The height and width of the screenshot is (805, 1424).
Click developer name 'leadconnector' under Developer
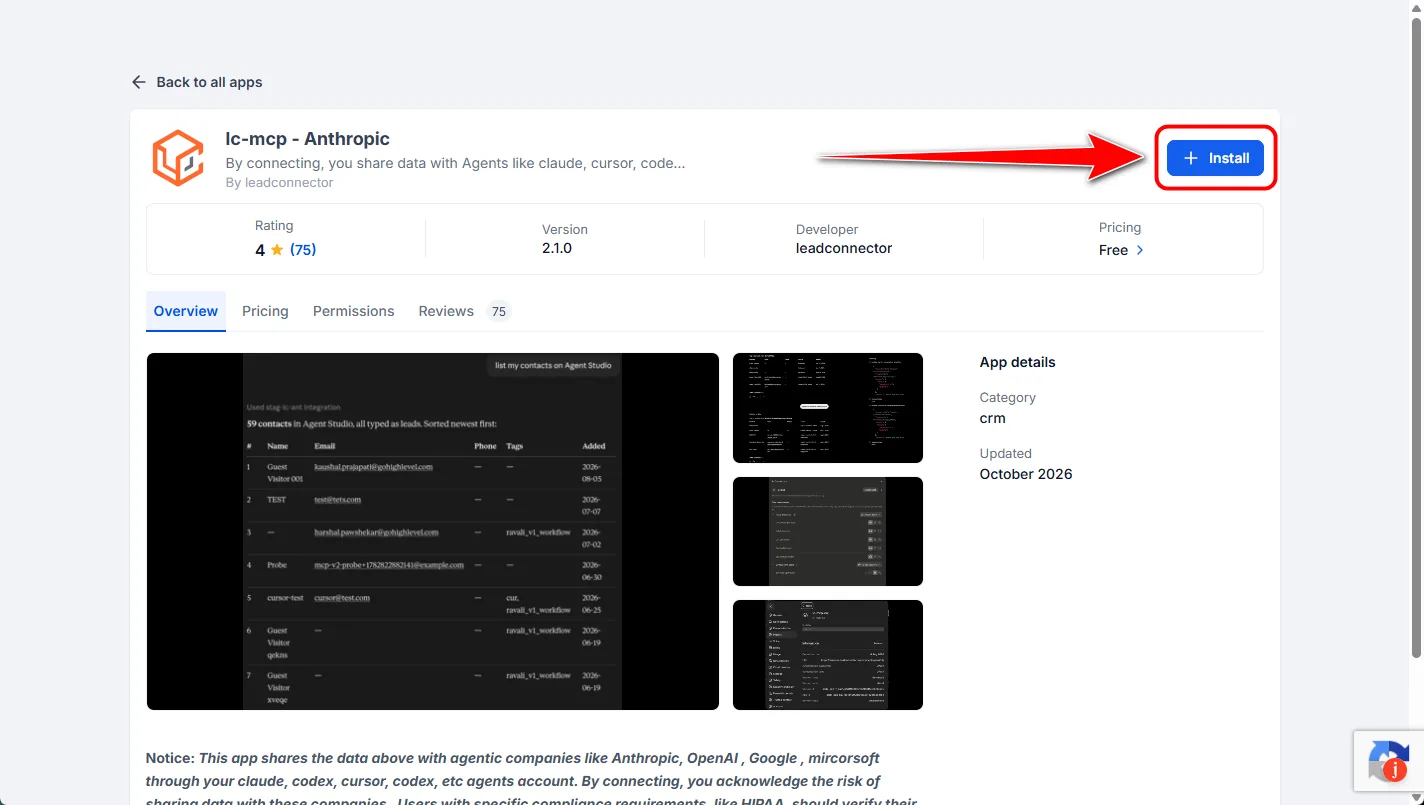click(x=844, y=248)
